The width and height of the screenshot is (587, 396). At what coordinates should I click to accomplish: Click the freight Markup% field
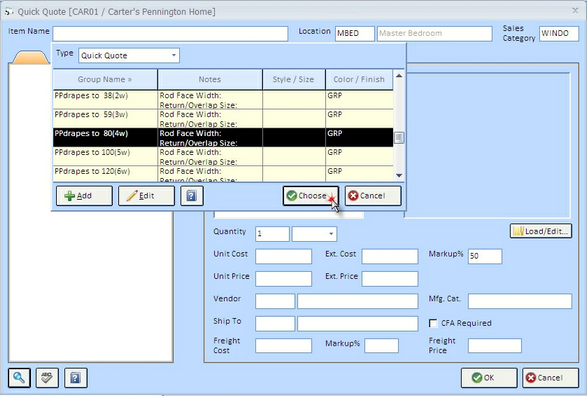381,345
